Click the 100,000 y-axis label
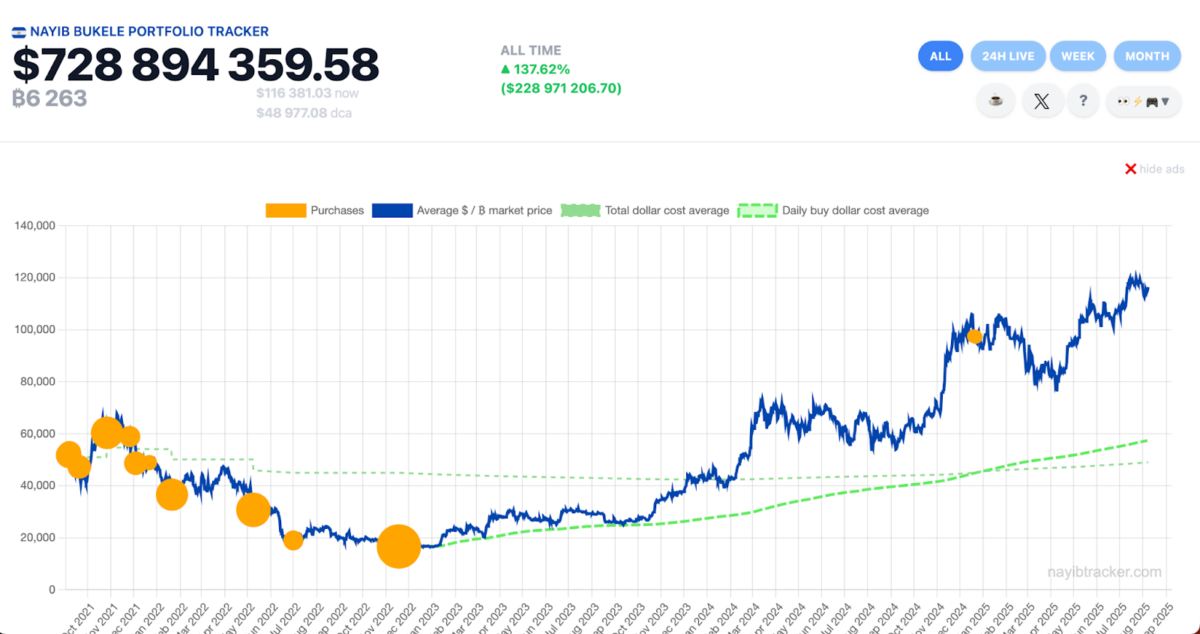 coord(35,330)
